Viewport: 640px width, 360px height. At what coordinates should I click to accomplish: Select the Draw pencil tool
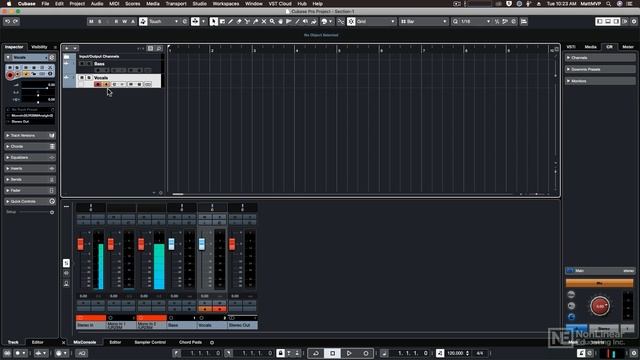pyautogui.click(x=231, y=21)
